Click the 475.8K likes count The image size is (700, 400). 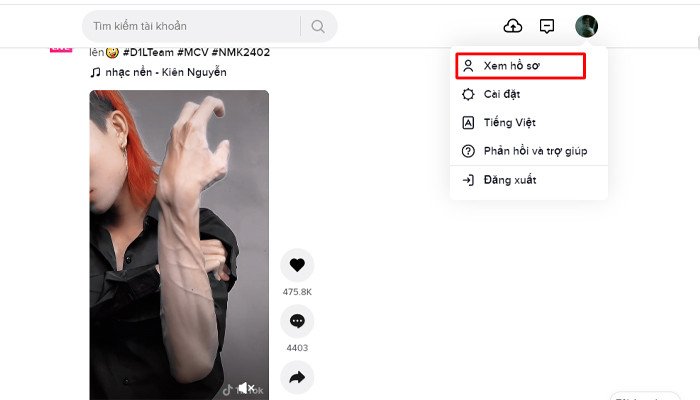click(297, 292)
